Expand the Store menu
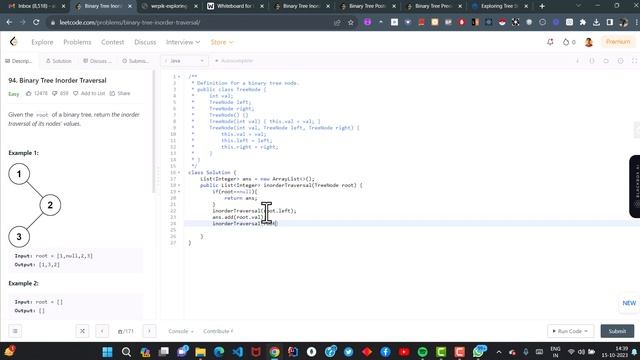The image size is (640, 360). [222, 42]
